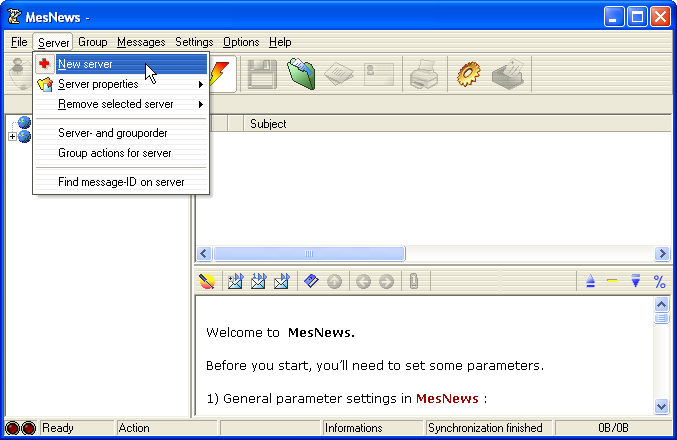This screenshot has width=677, height=440.
Task: Click the paperclip attachment icon
Action: [414, 281]
